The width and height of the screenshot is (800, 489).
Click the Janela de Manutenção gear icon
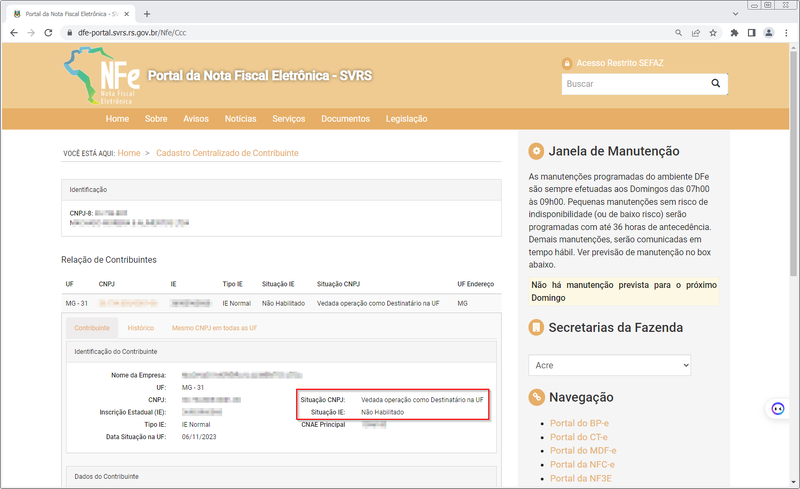tap(536, 151)
